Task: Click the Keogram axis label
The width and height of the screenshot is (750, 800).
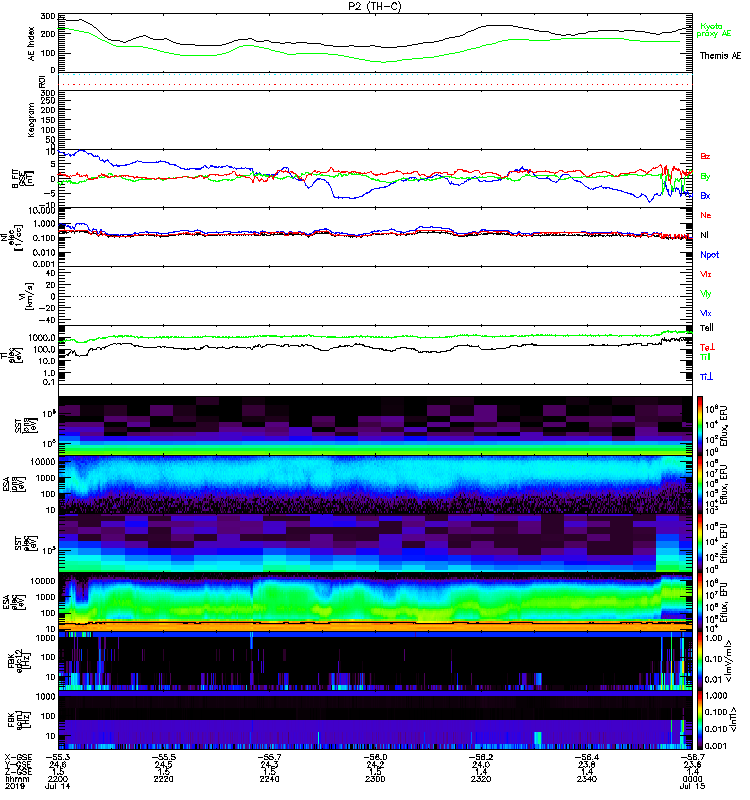Action: click(x=32, y=120)
